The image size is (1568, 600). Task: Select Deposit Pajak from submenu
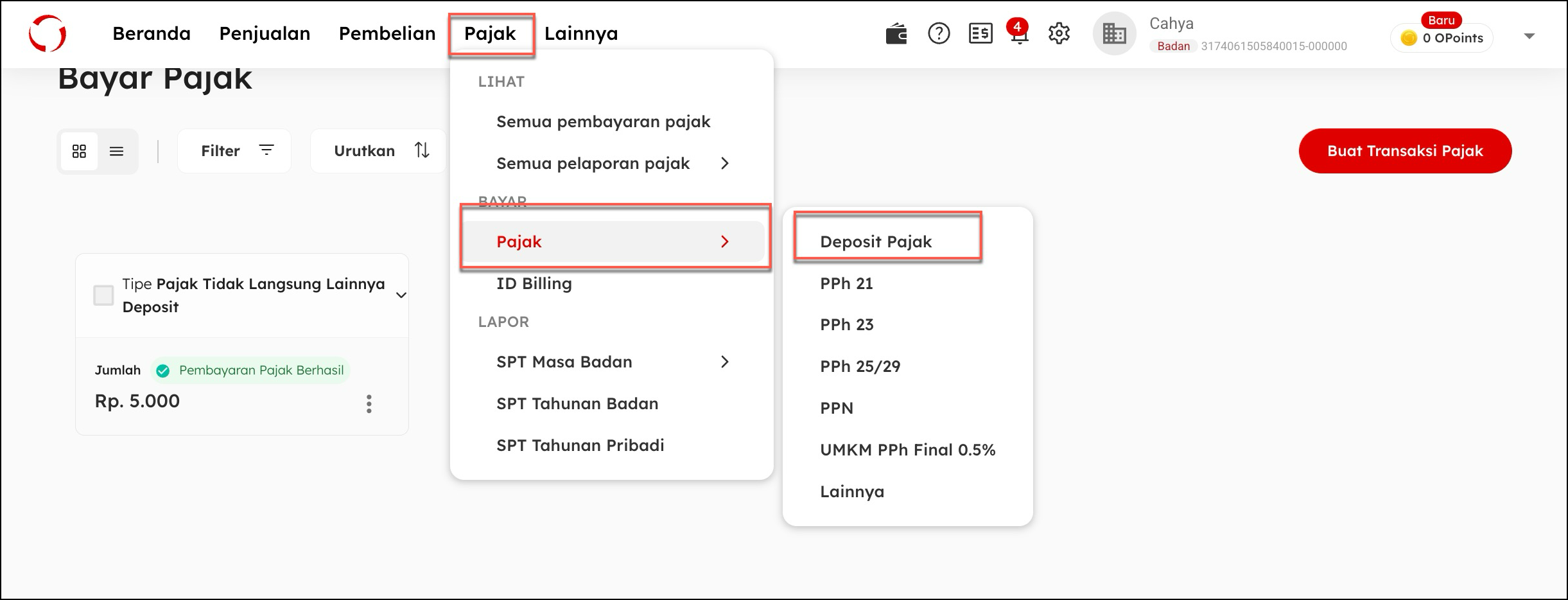pos(876,242)
